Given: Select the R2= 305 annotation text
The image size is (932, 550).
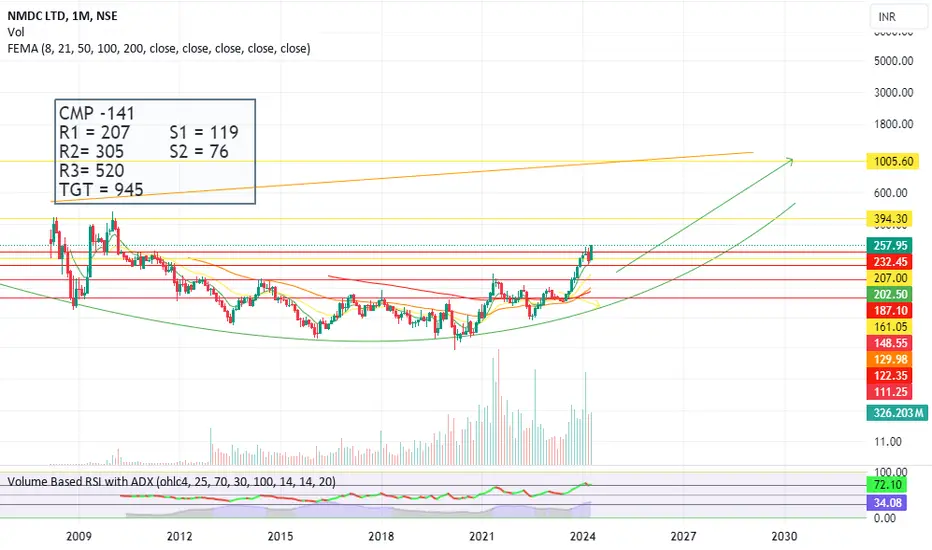Looking at the screenshot, I should coord(92,151).
